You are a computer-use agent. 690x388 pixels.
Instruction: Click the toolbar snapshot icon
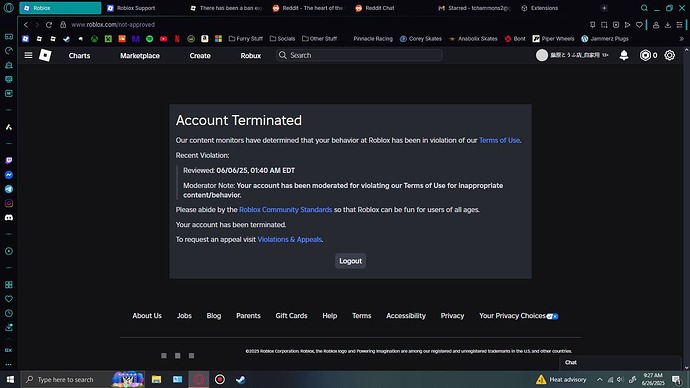pyautogui.click(x=604, y=25)
